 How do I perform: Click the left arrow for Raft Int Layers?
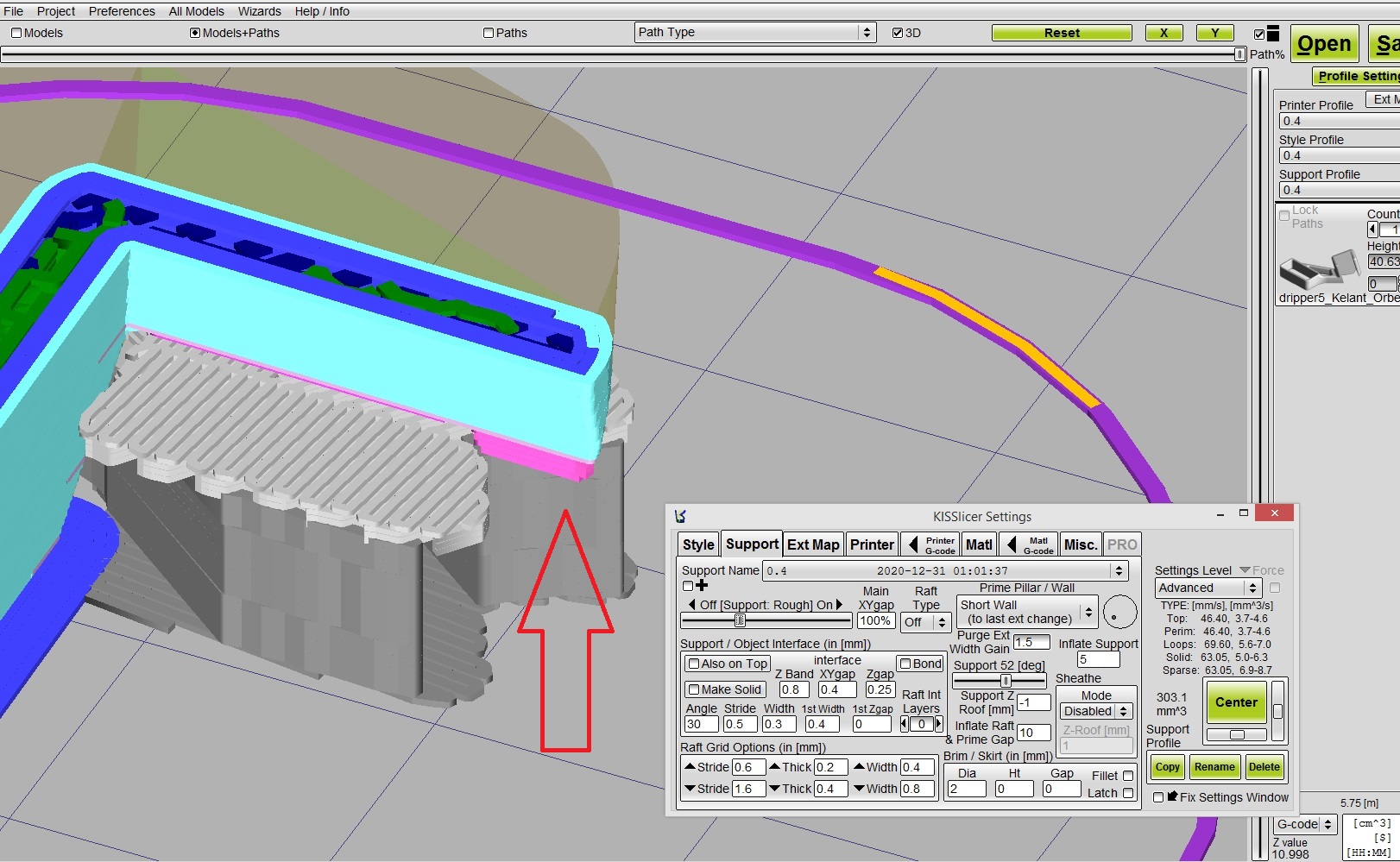point(904,725)
